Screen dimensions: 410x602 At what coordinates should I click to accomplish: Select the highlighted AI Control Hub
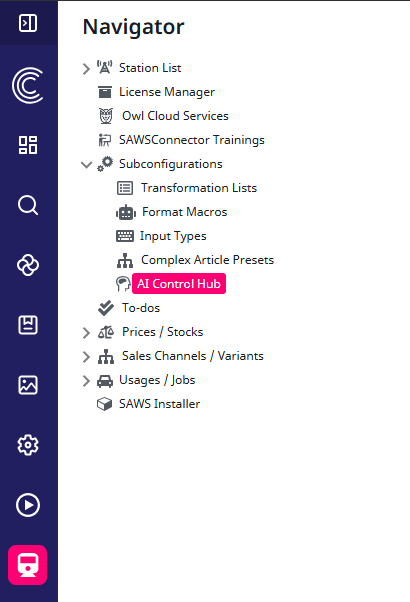(179, 284)
